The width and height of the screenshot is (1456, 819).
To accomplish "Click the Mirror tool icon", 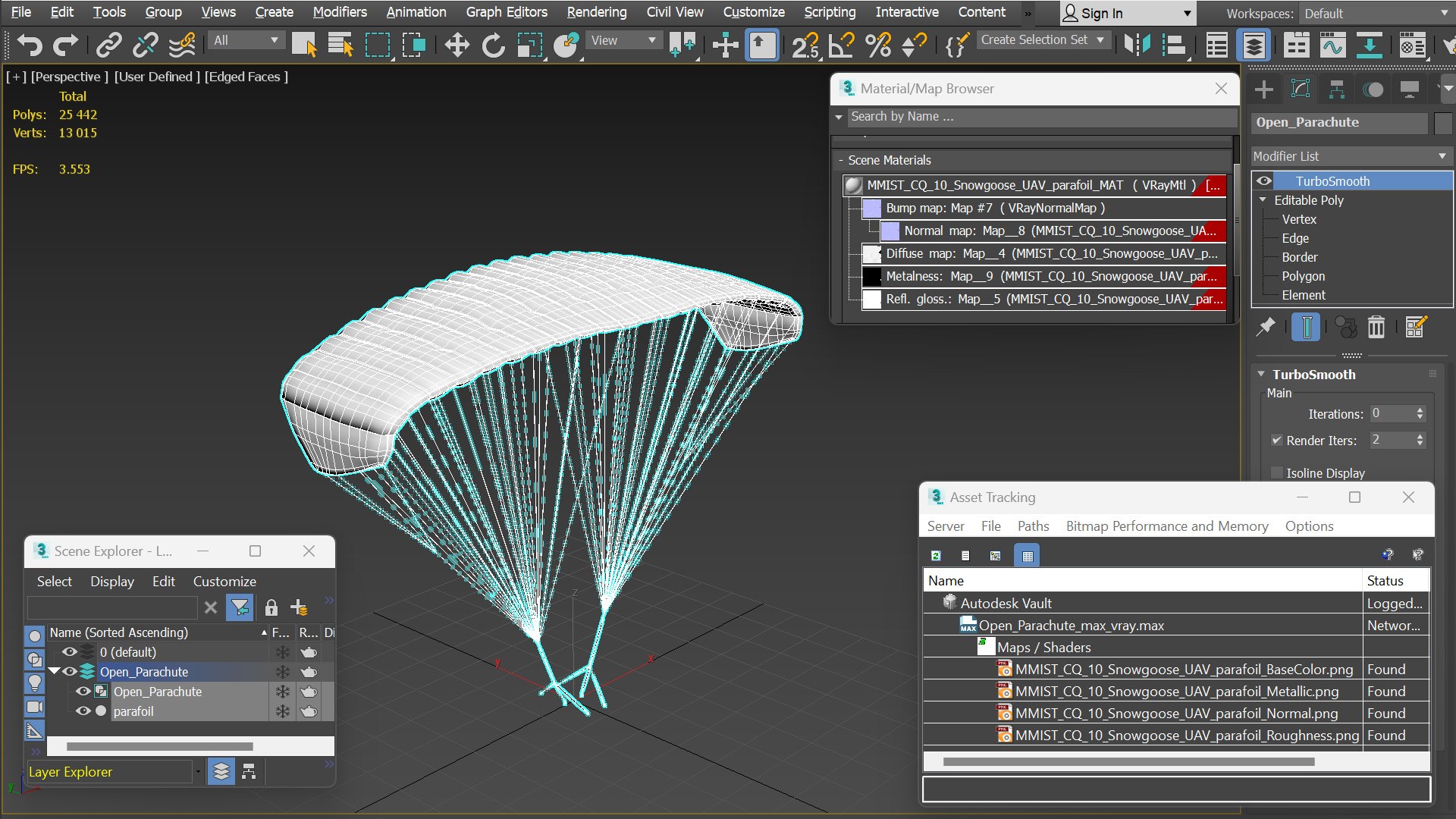I will coord(1137,45).
